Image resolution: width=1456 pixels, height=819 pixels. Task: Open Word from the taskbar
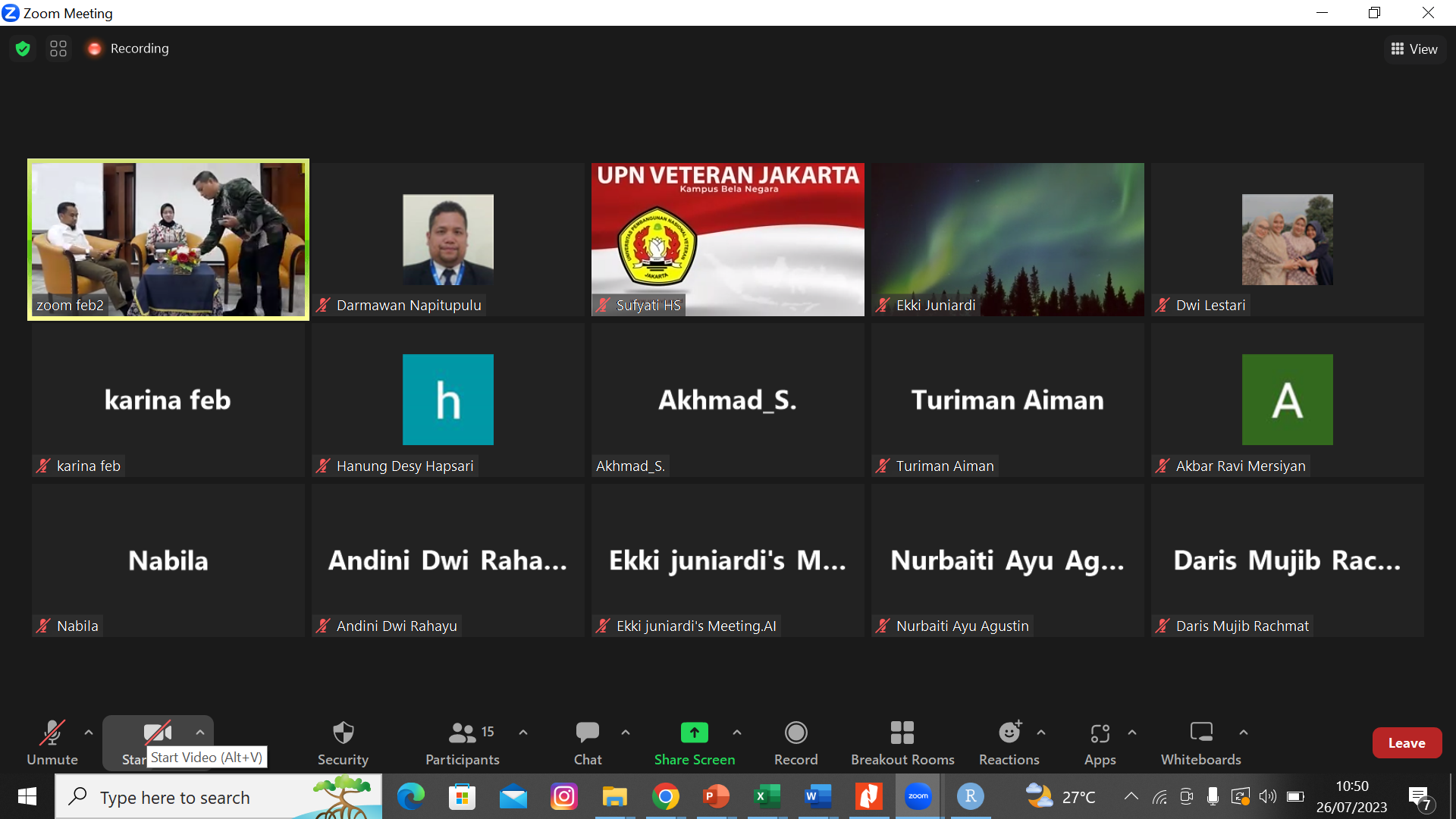tap(818, 796)
